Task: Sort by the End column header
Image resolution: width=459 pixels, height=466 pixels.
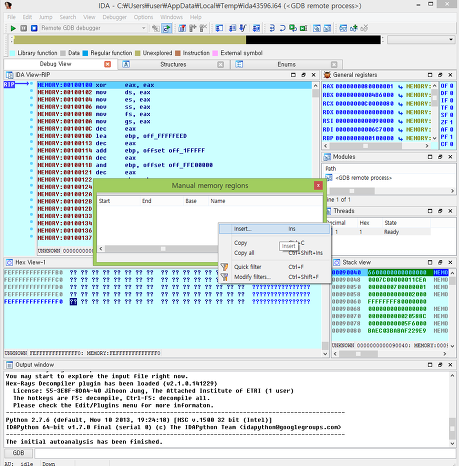Action: point(162,201)
